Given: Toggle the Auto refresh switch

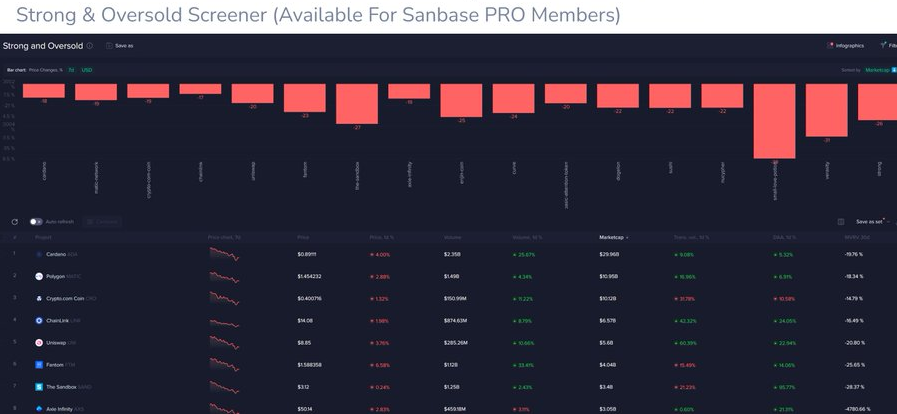Looking at the screenshot, I should coord(36,222).
